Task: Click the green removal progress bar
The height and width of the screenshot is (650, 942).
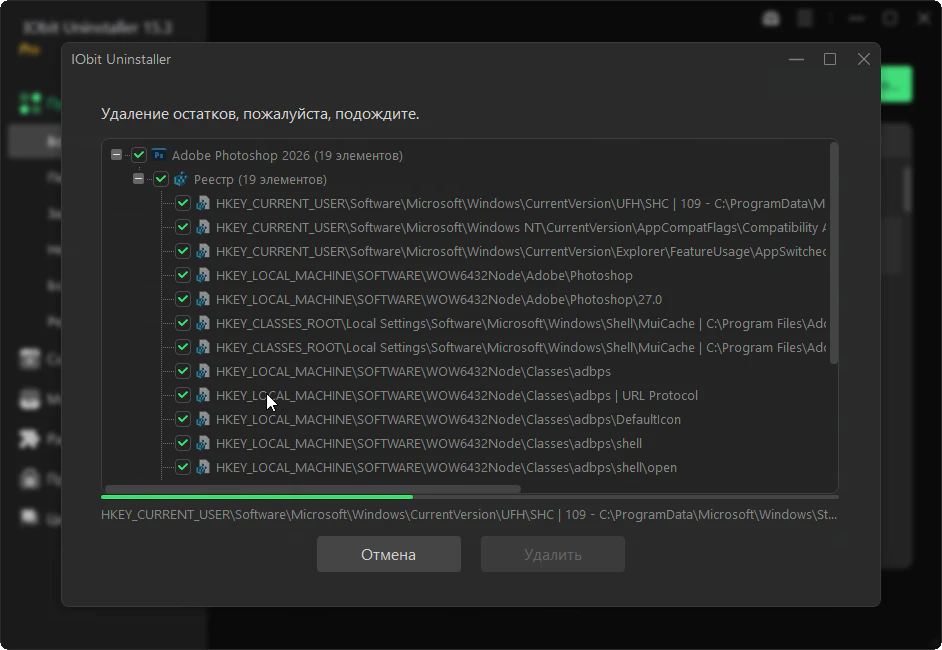Action: click(x=257, y=497)
